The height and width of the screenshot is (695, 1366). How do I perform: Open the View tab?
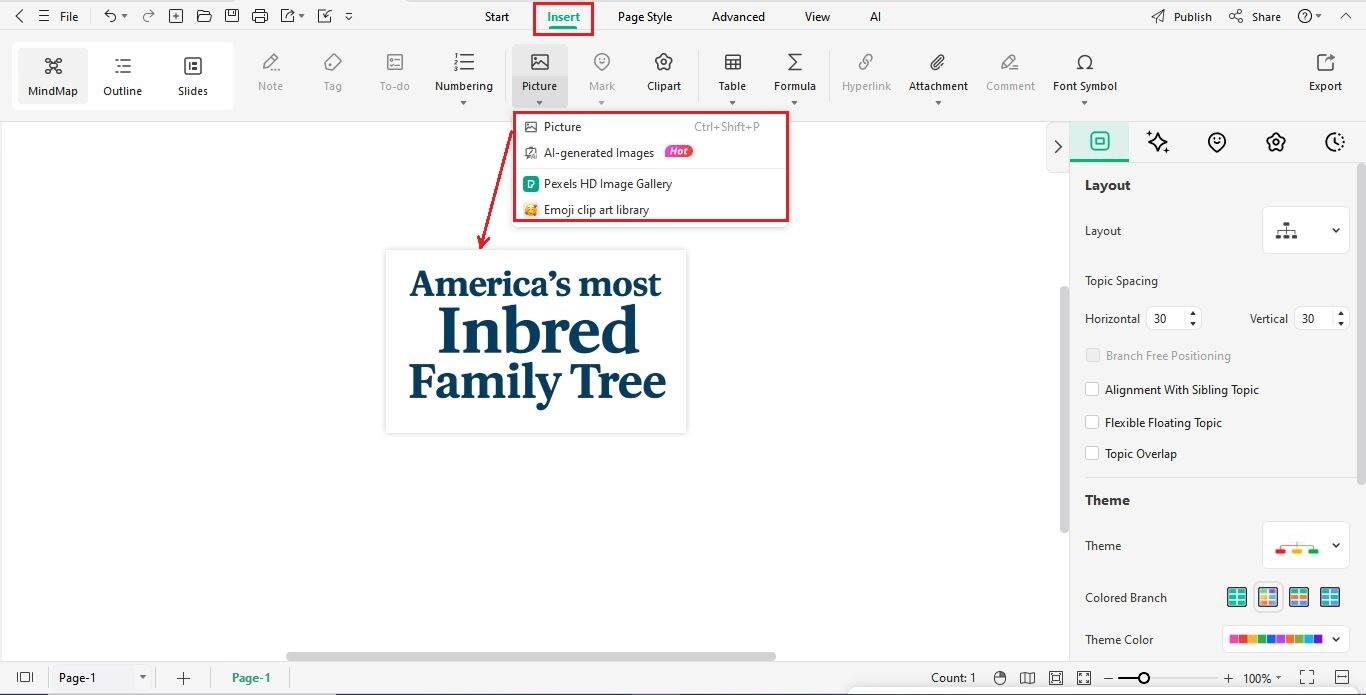coord(817,17)
